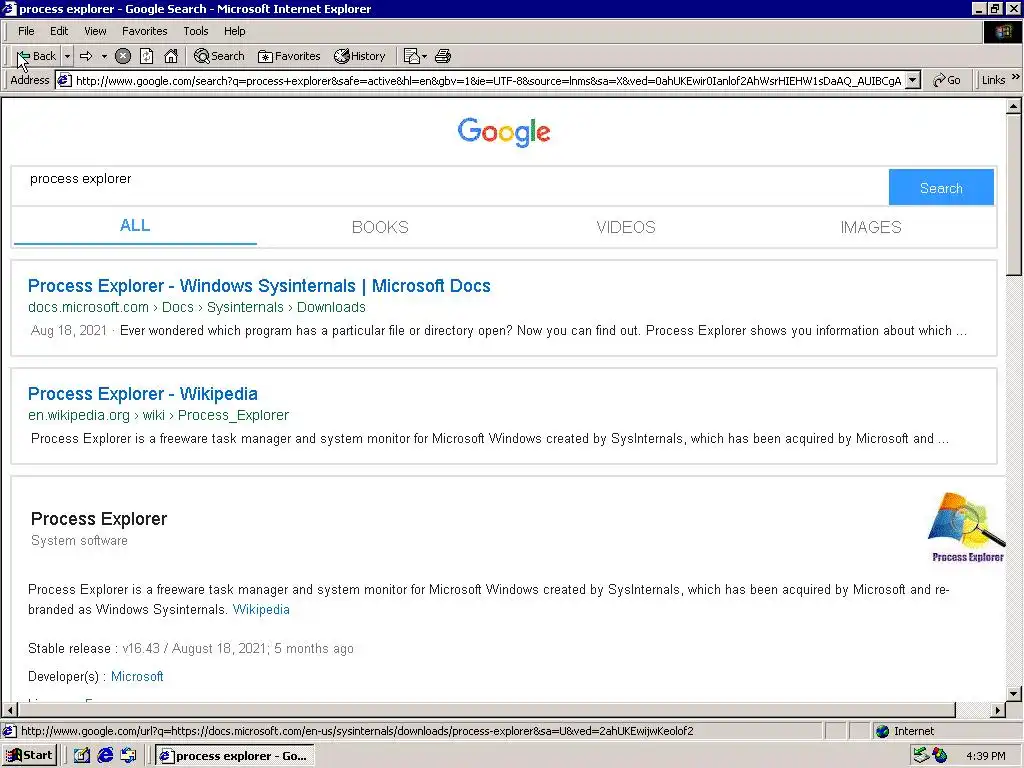Open the Edit menu
Screen dimensions: 1024x768
(x=59, y=31)
